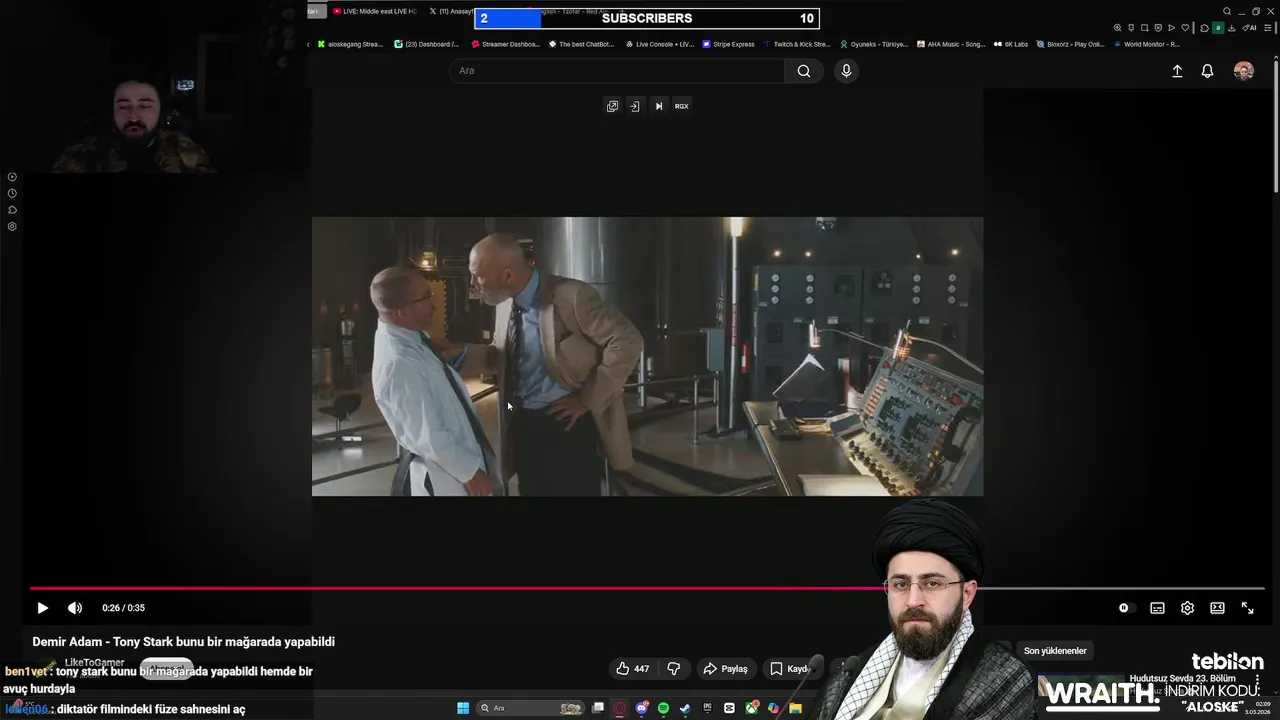Click the browser heart favorites icon
This screenshot has height=720, width=1280.
(1185, 28)
